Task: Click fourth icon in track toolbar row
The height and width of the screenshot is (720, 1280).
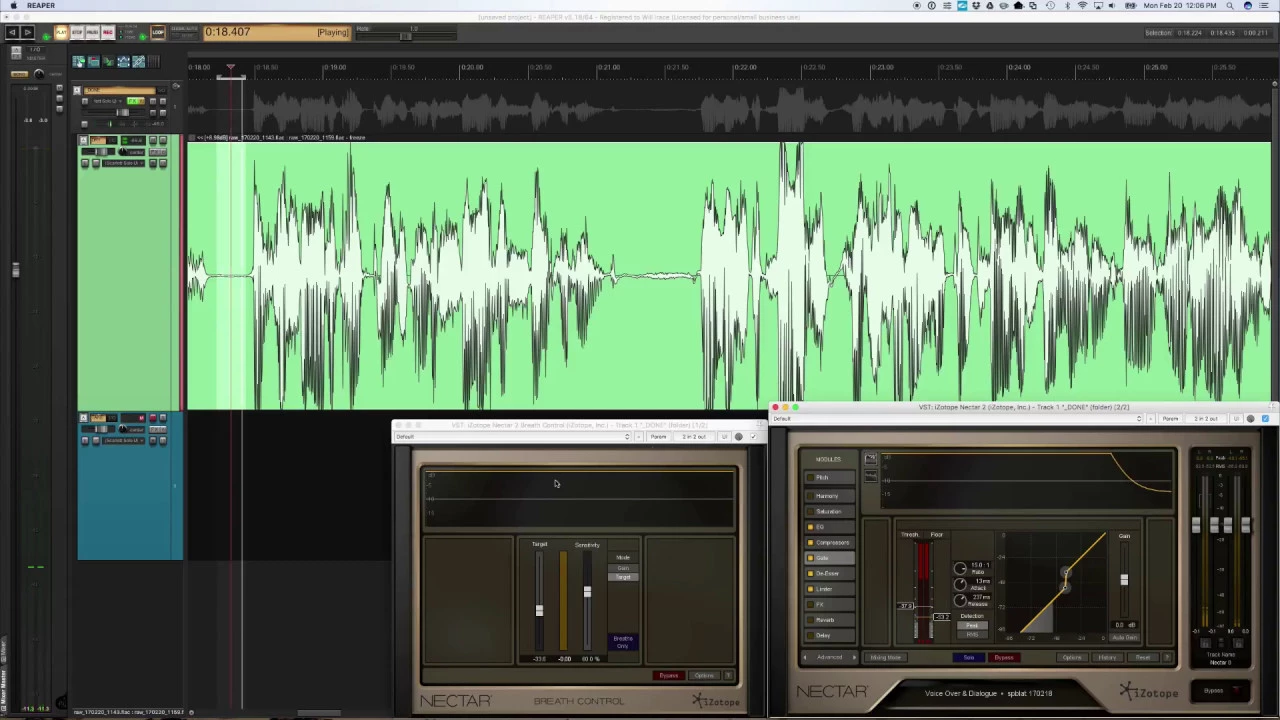Action: (x=123, y=61)
